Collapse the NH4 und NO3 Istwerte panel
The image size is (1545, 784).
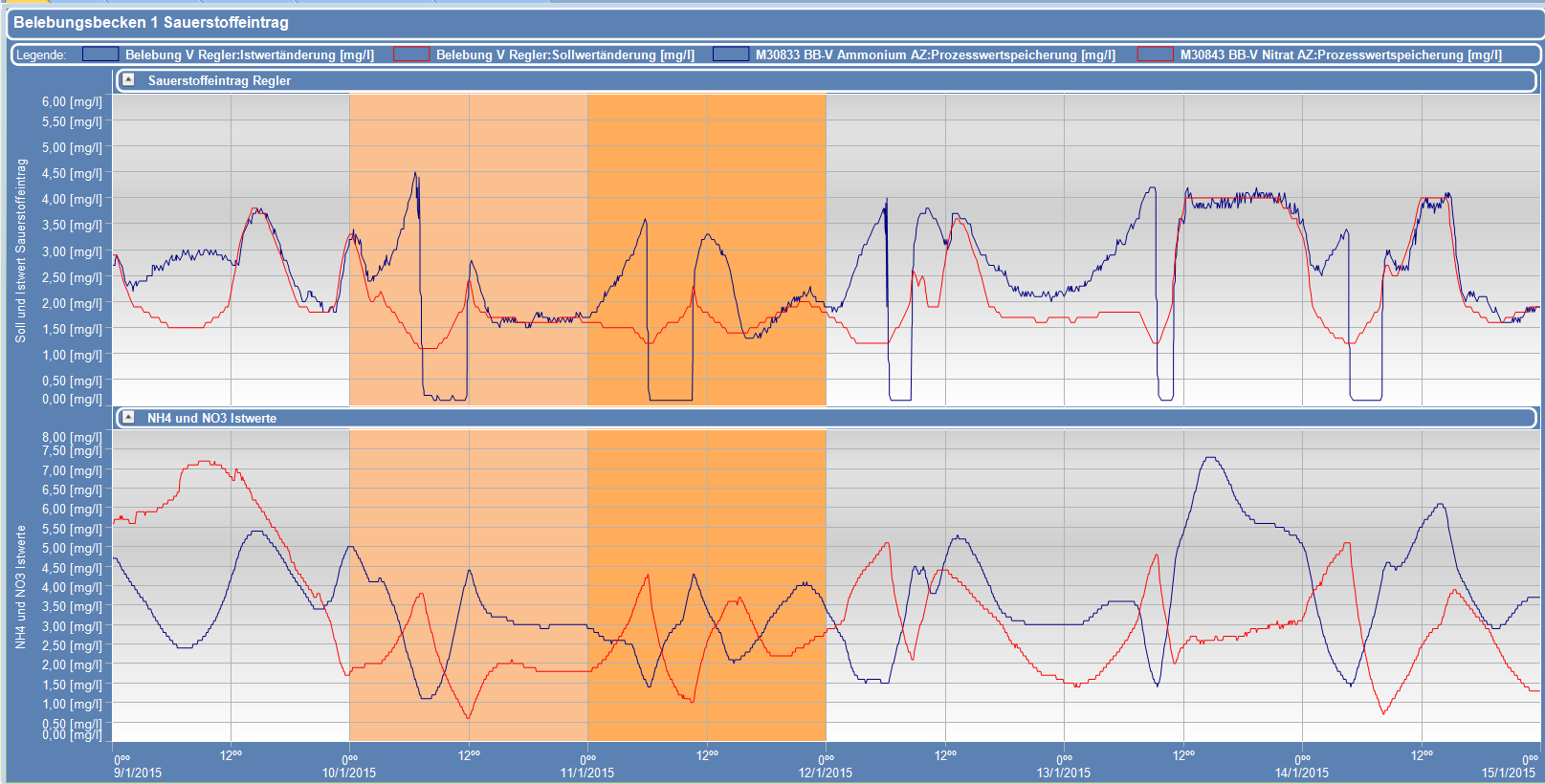tap(128, 418)
